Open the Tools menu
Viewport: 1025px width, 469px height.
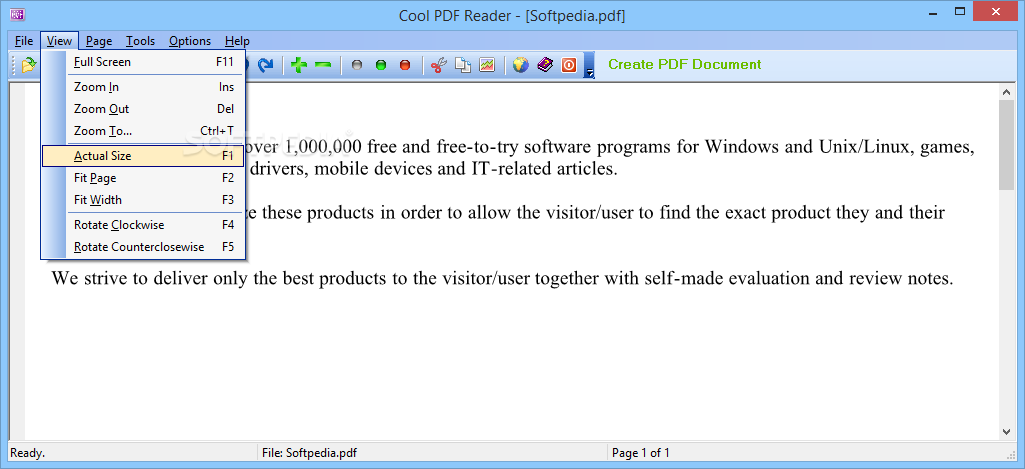tap(141, 41)
